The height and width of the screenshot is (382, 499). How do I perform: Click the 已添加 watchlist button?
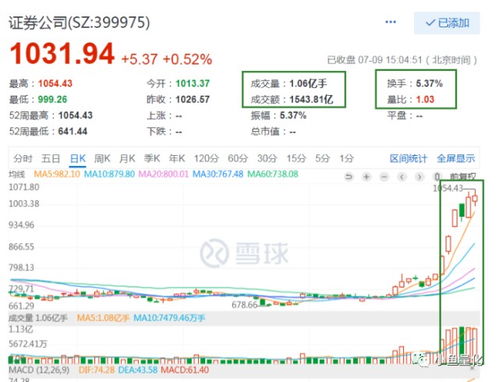point(447,23)
